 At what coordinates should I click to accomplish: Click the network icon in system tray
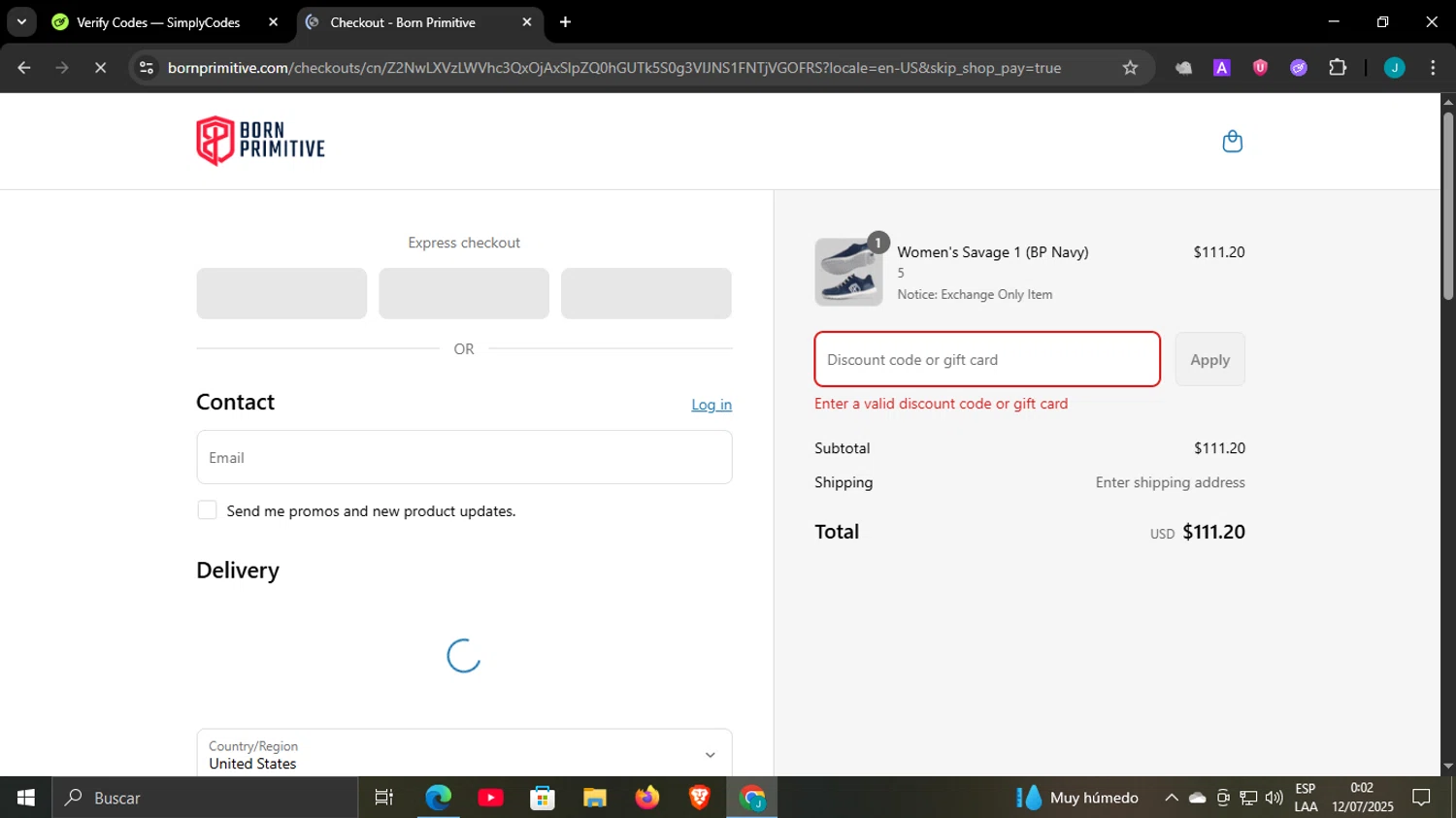click(1248, 798)
